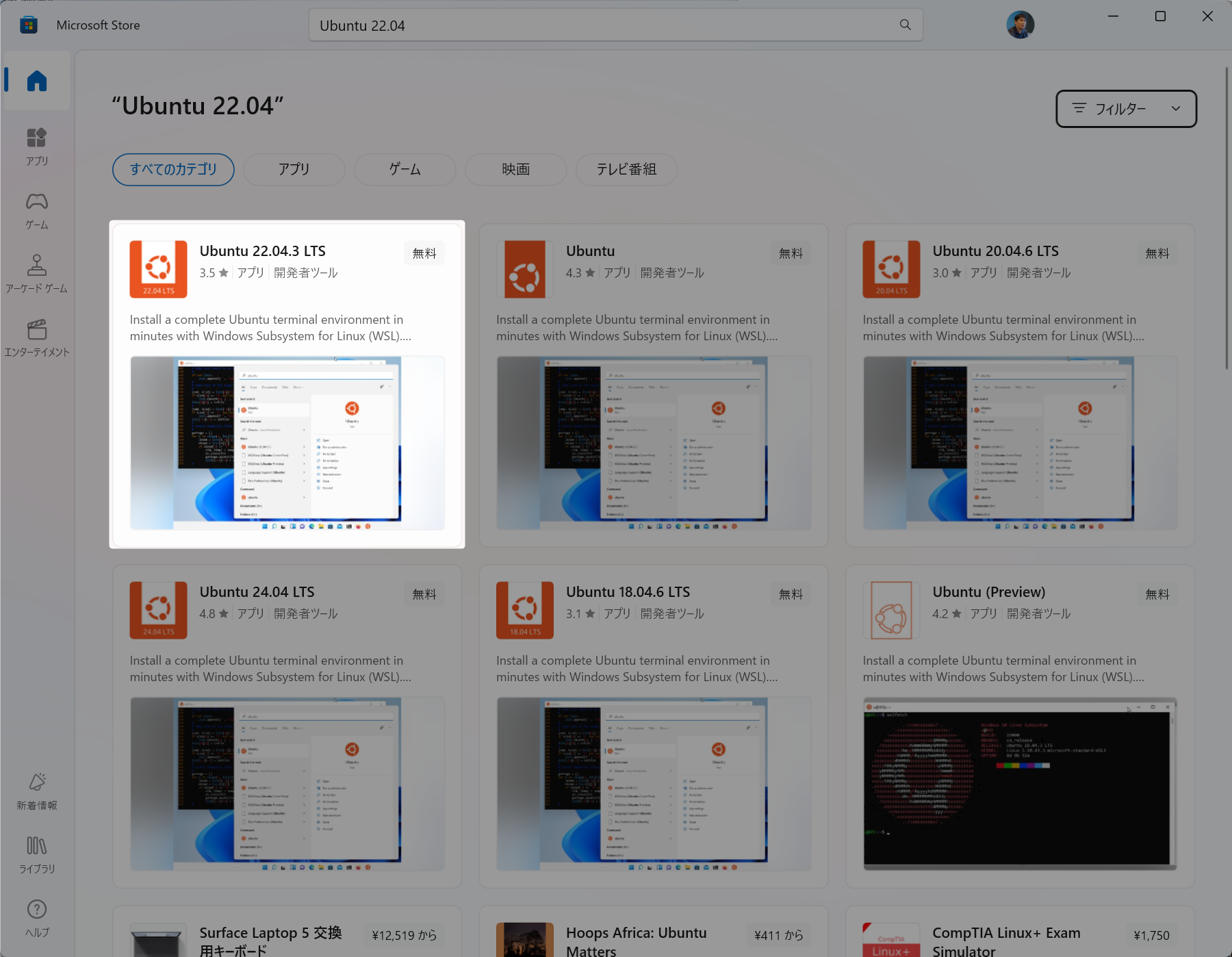Image resolution: width=1232 pixels, height=957 pixels.
Task: Click the Hoops Africa movie poster icon
Action: point(525,939)
